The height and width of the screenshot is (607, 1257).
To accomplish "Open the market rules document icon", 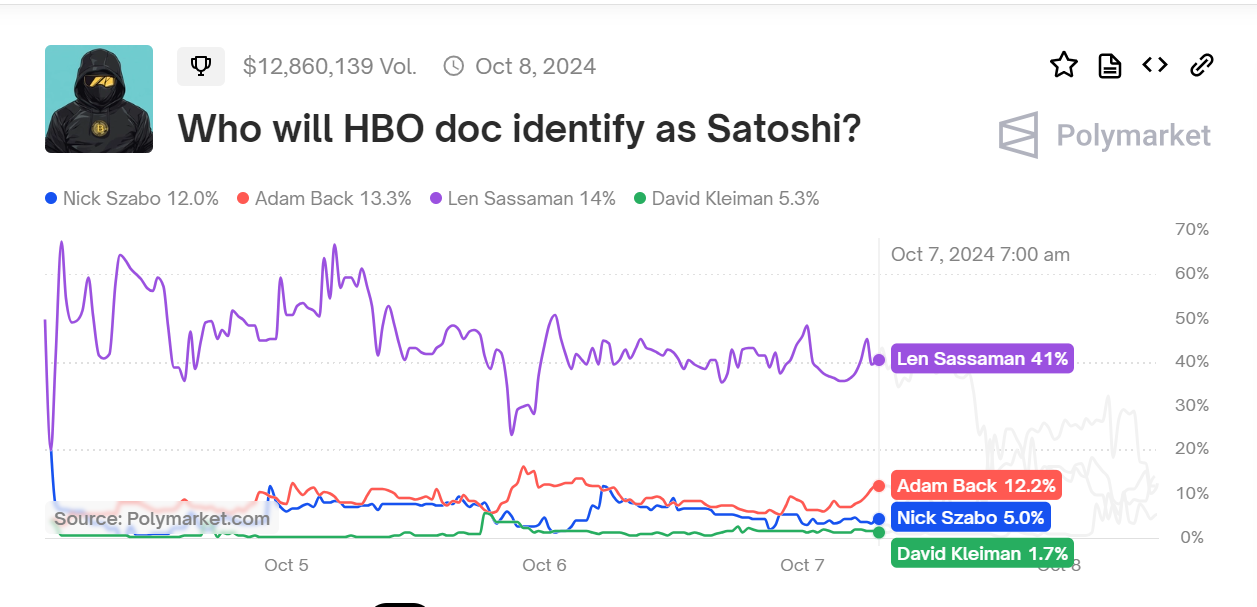I will point(1109,64).
